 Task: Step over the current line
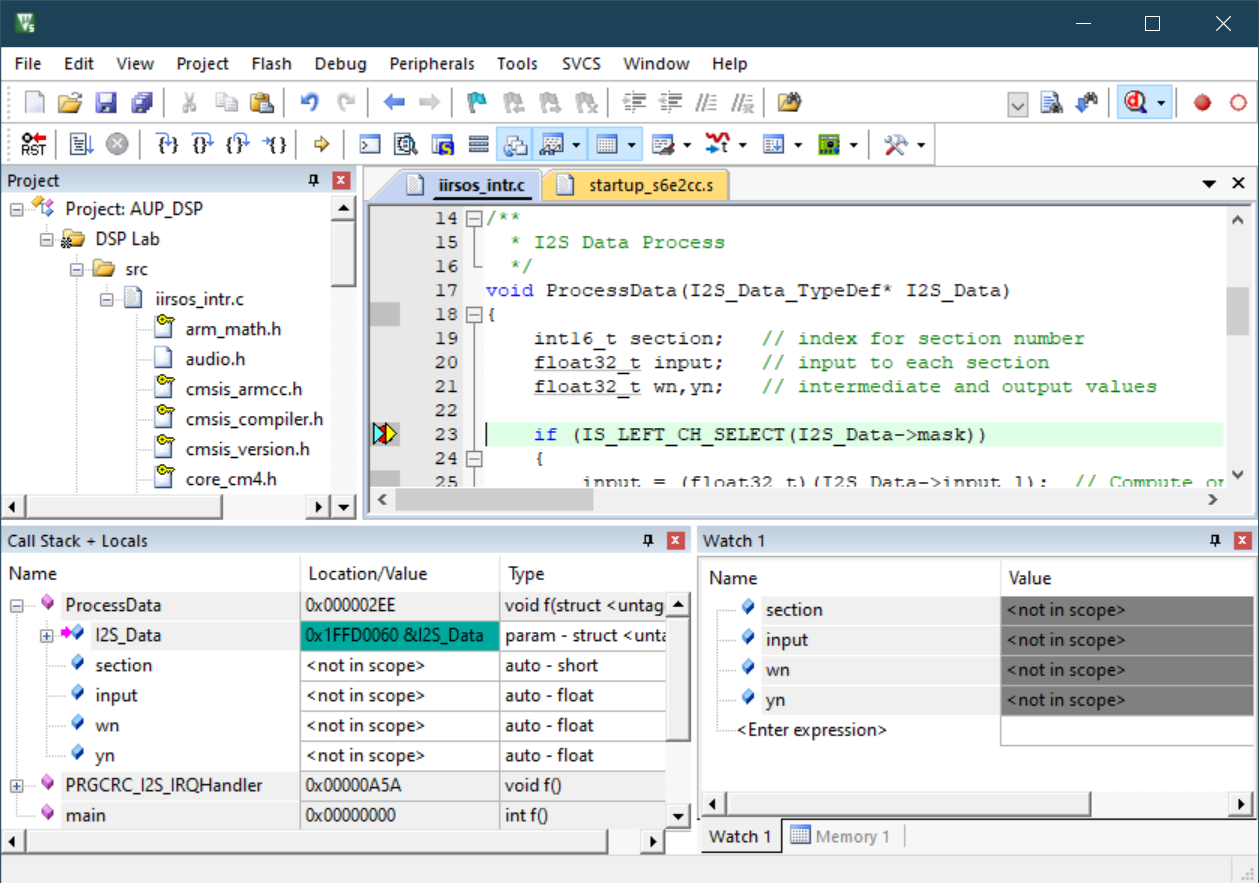tap(202, 145)
